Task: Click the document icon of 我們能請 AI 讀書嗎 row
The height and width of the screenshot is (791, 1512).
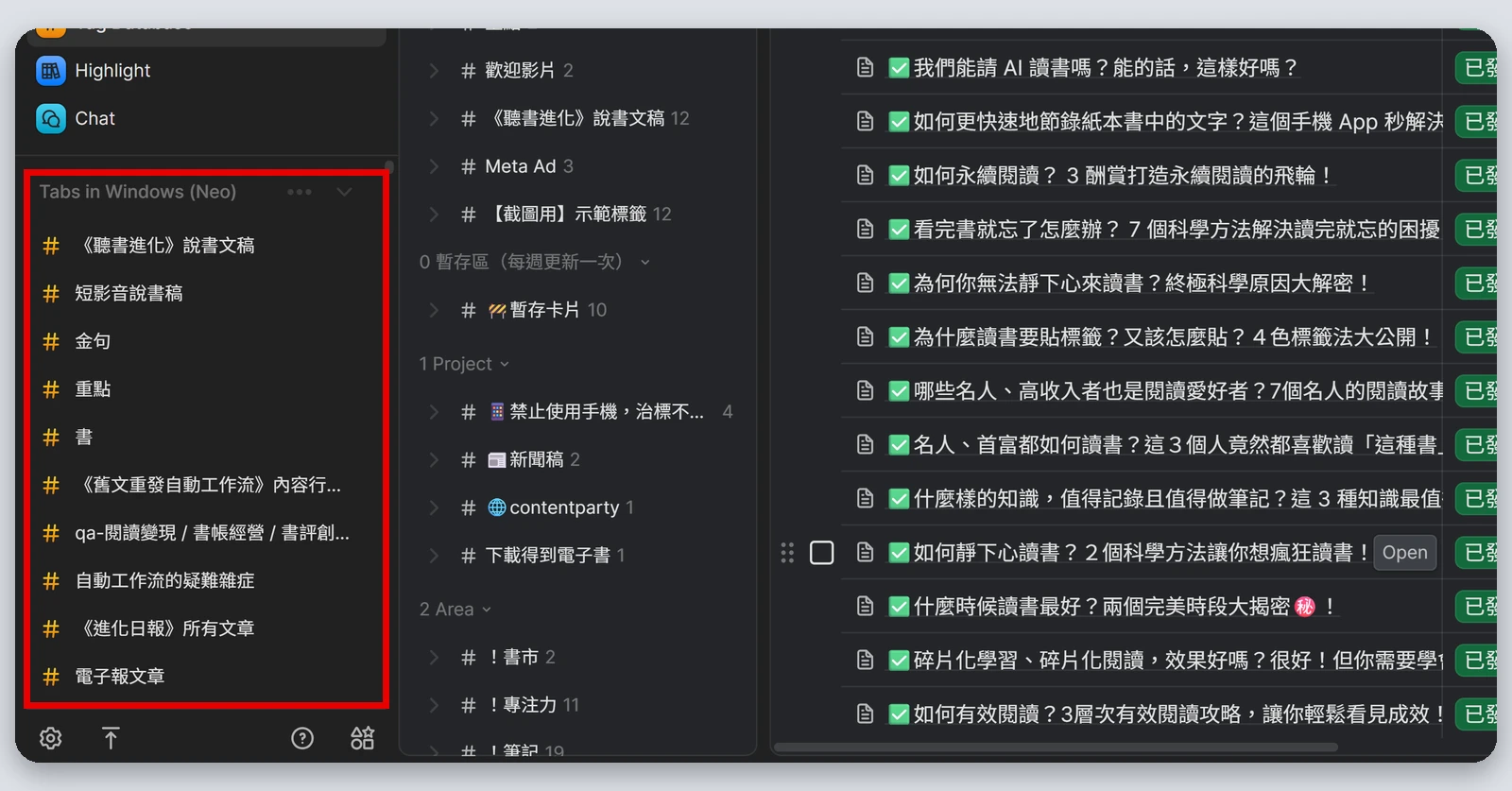Action: tap(865, 67)
